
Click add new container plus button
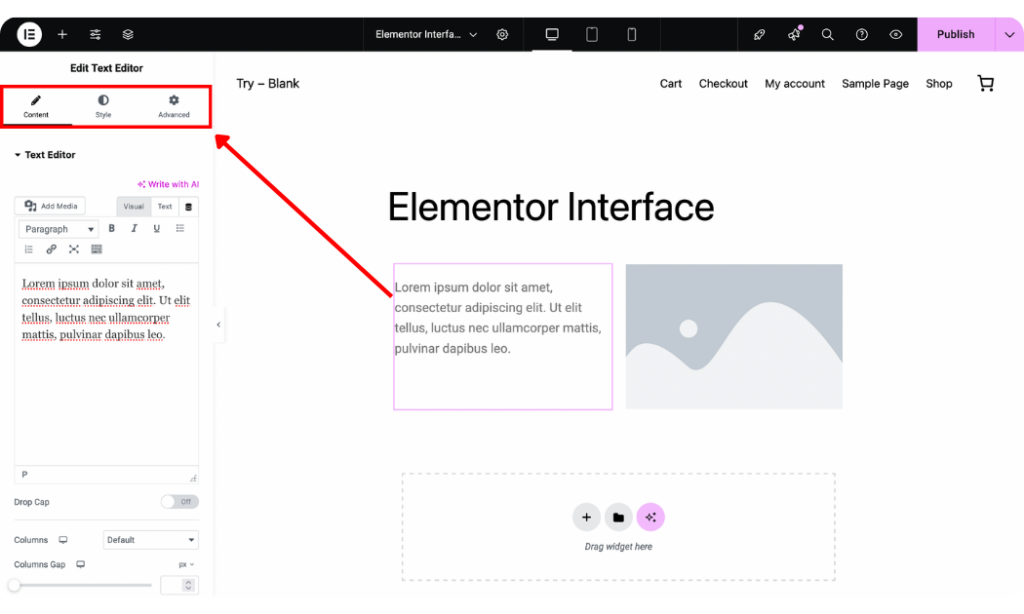(x=586, y=517)
